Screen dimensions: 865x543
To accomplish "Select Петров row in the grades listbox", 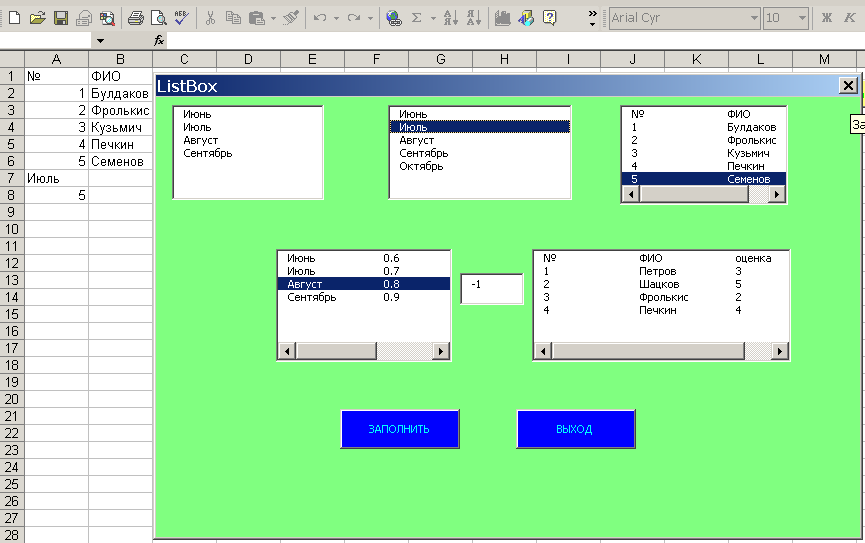I will 661,271.
